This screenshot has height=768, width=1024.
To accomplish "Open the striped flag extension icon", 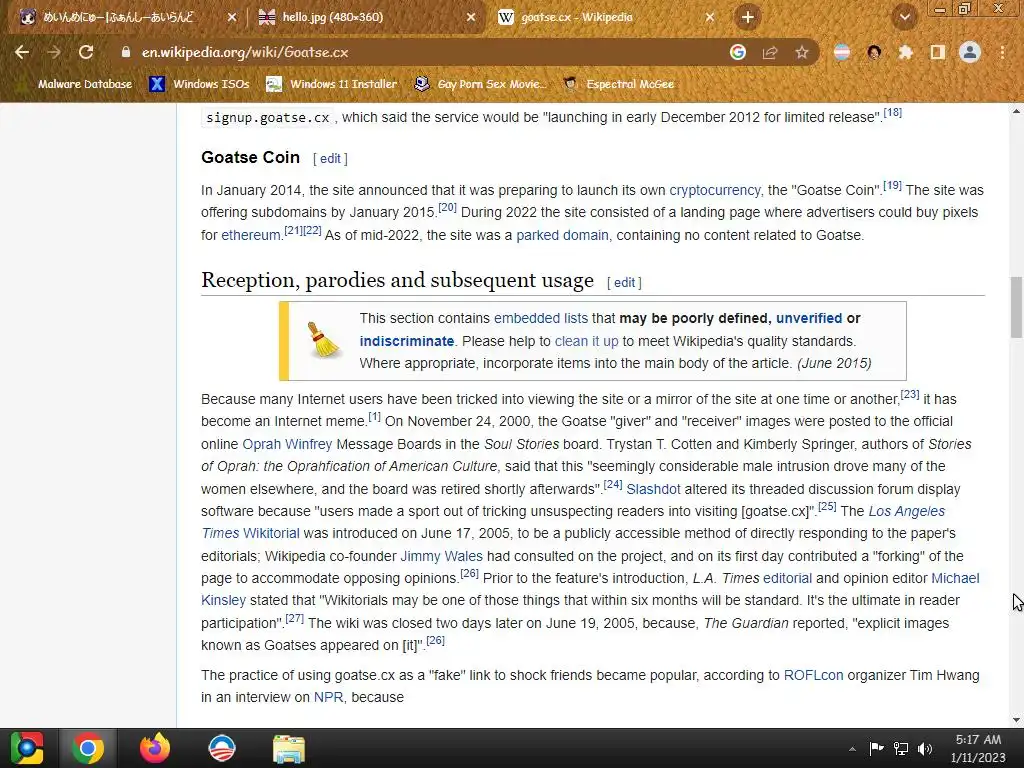I will coord(842,52).
